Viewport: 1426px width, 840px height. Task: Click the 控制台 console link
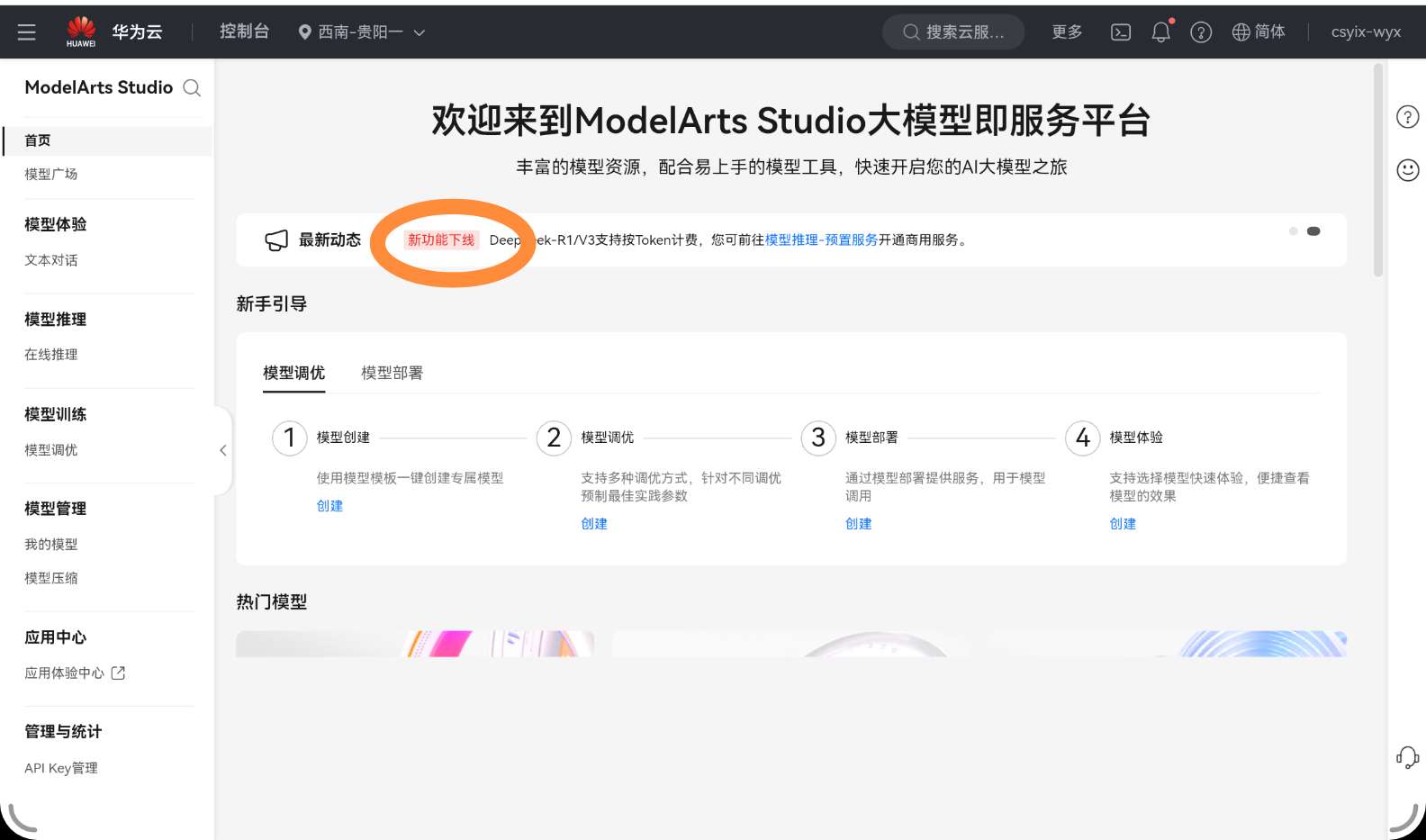tap(244, 32)
